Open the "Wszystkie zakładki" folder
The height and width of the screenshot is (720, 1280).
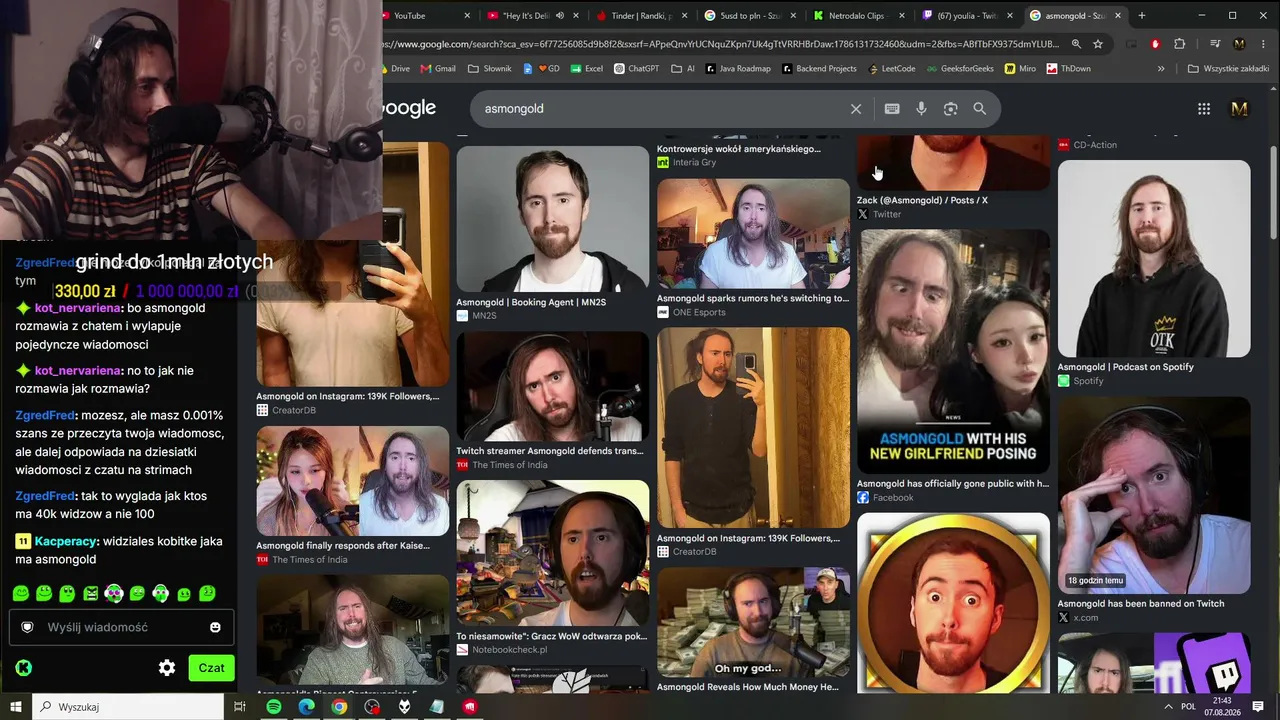point(1228,69)
